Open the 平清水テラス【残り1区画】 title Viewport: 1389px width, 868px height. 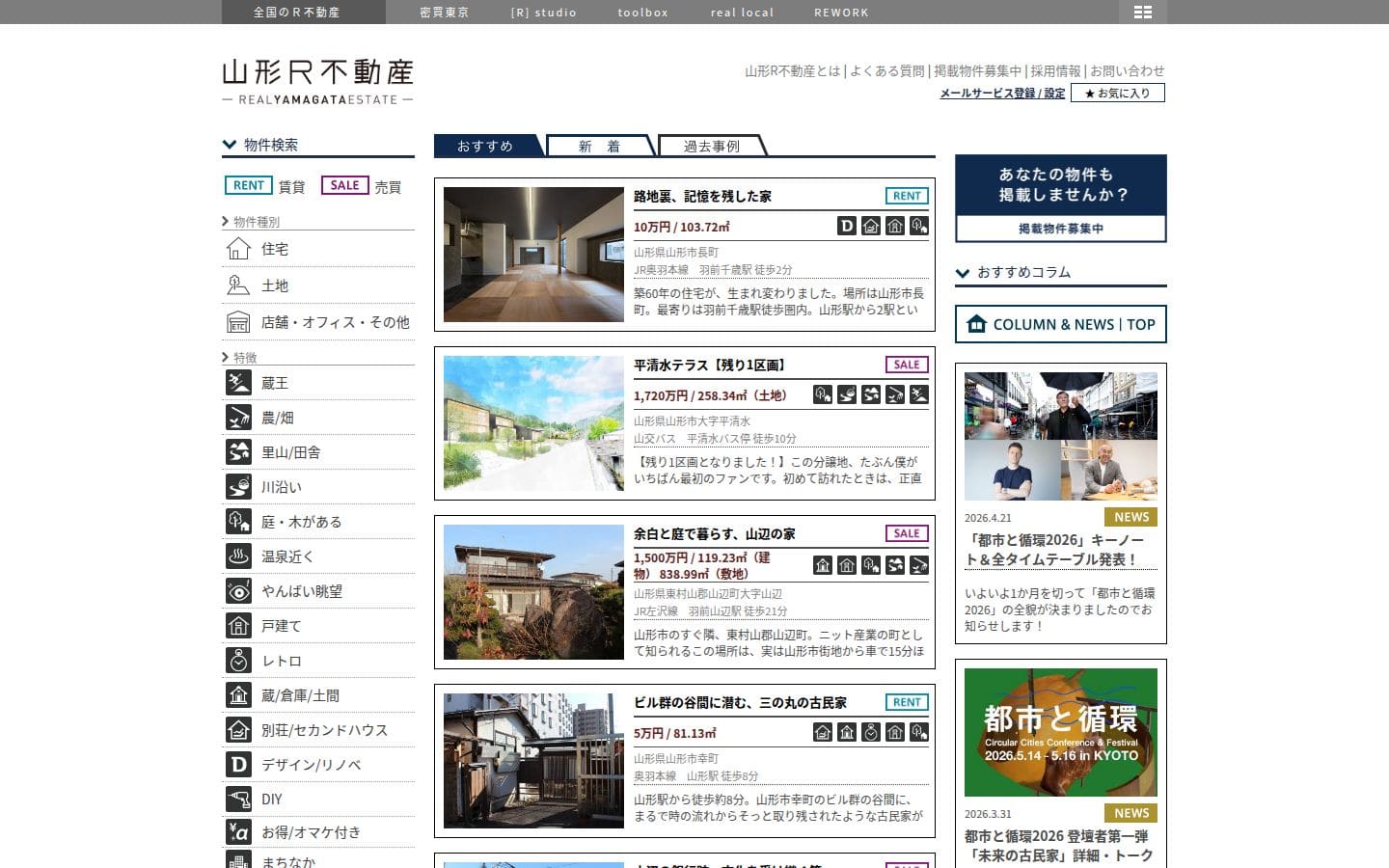tap(712, 366)
